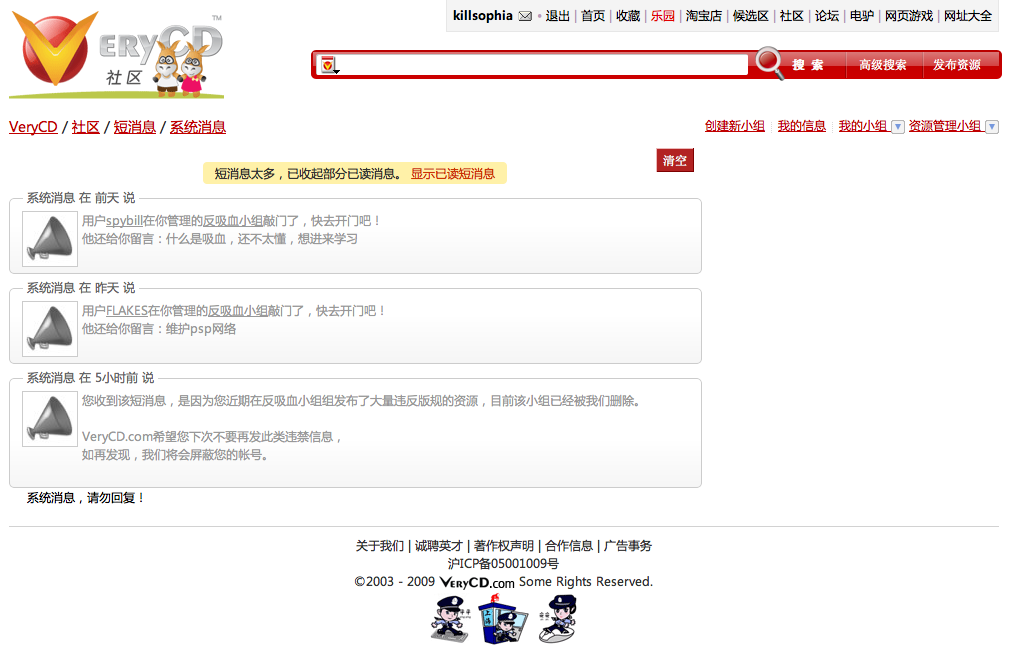The image size is (1009, 658).
Task: Open the mail envelope icon beside killsophia
Action: (525, 16)
